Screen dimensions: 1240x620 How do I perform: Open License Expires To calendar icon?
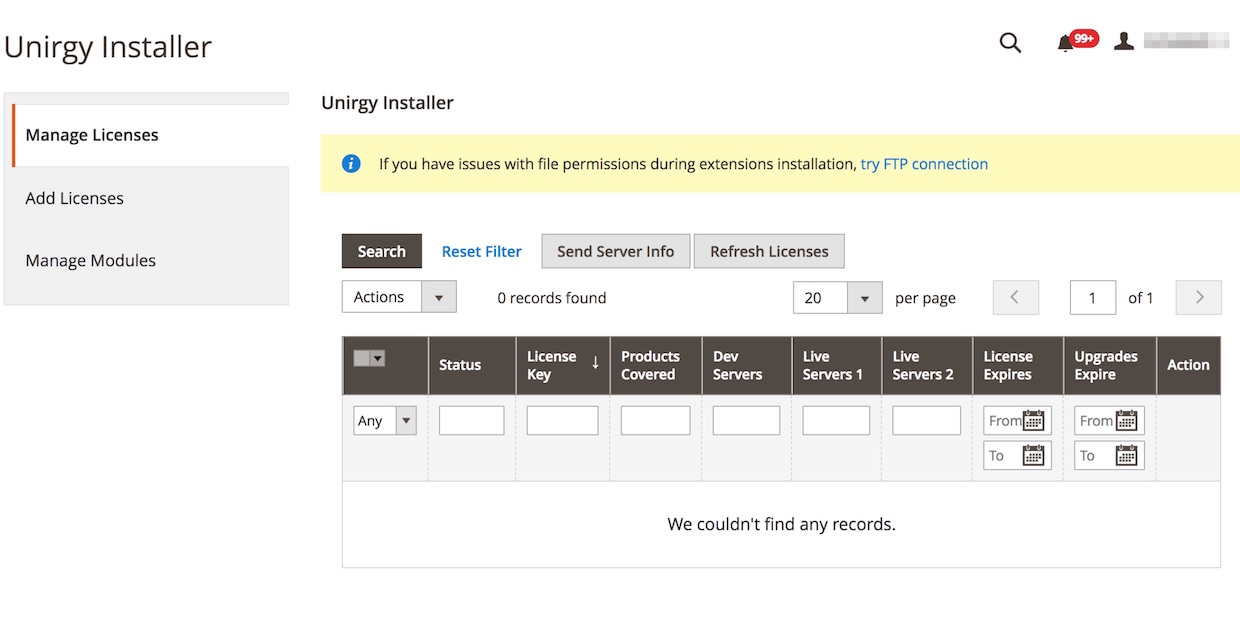(x=1034, y=455)
